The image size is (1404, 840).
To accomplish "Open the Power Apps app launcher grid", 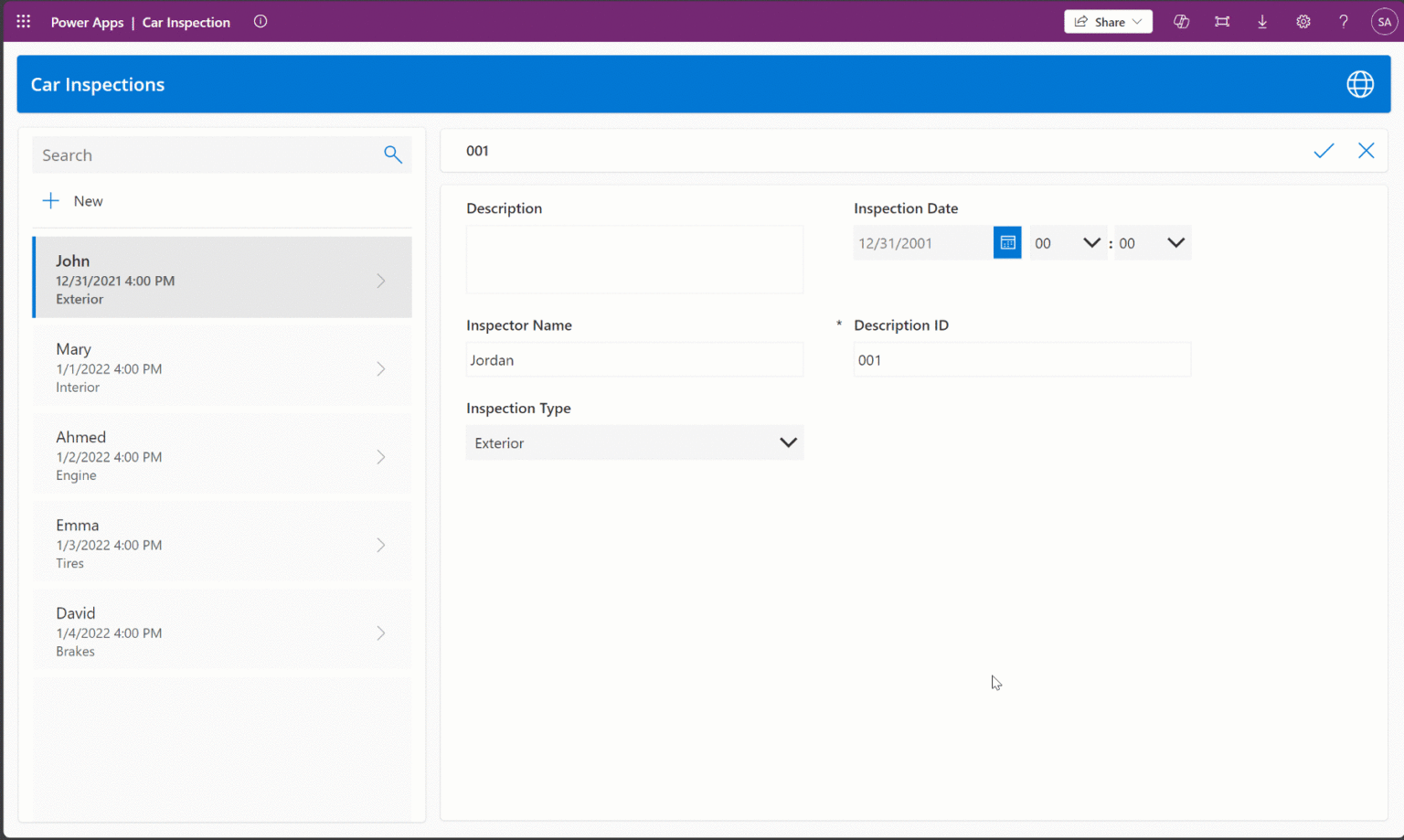I will coord(23,21).
